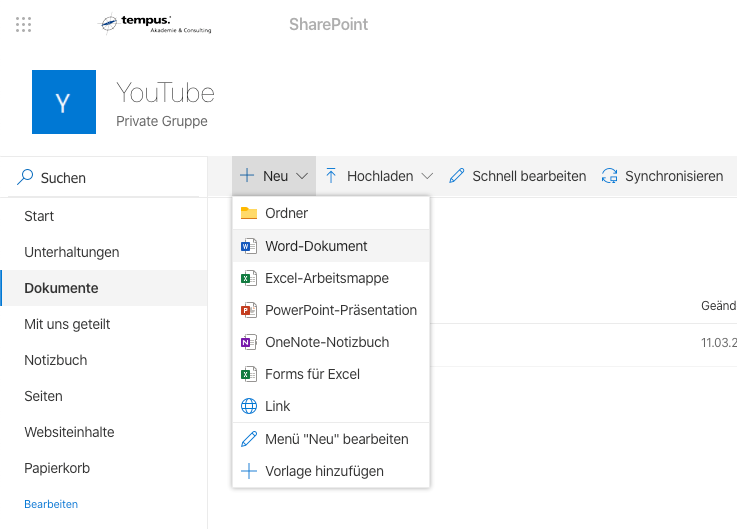Click the Excel-Arbeitsmappe icon
Image resolution: width=737 pixels, height=529 pixels.
(x=249, y=278)
